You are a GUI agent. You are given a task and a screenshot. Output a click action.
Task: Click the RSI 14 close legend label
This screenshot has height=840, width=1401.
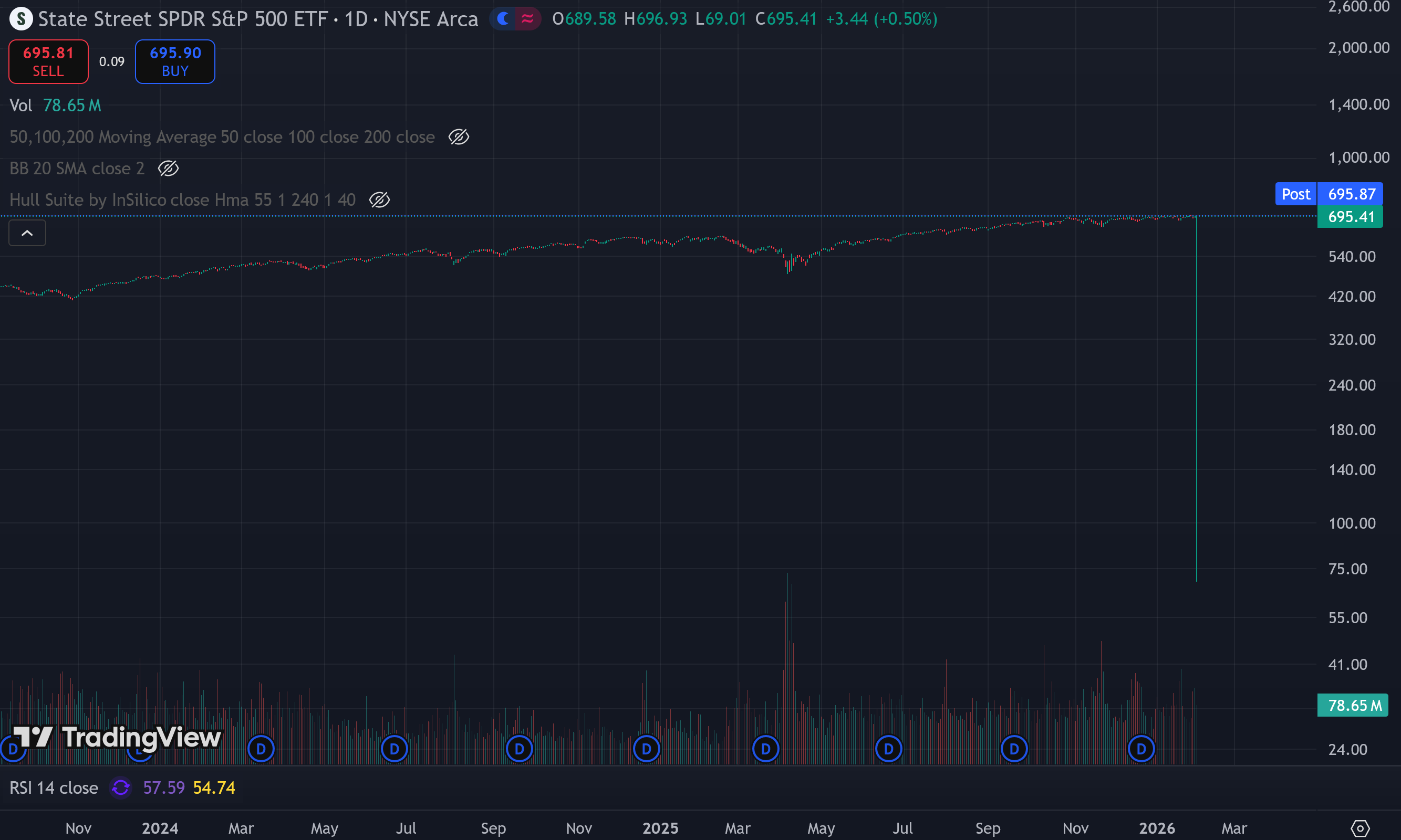click(54, 787)
